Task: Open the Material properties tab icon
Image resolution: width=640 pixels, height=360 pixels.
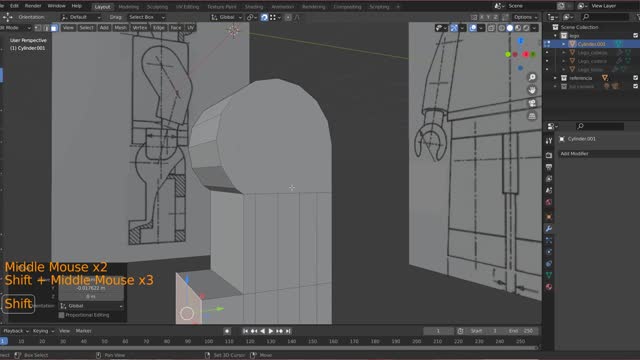Action: click(549, 287)
